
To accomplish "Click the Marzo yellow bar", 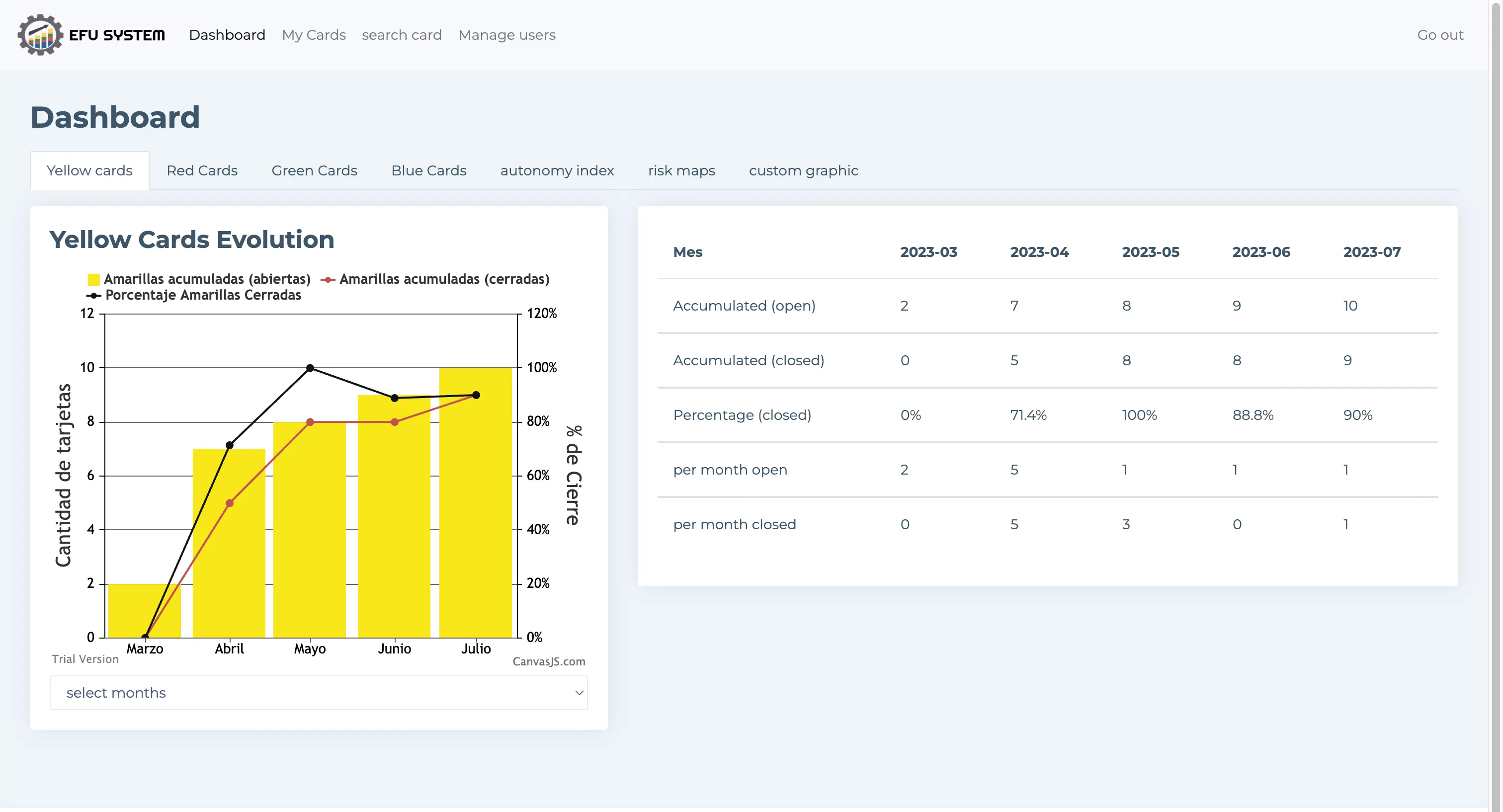I will [144, 610].
